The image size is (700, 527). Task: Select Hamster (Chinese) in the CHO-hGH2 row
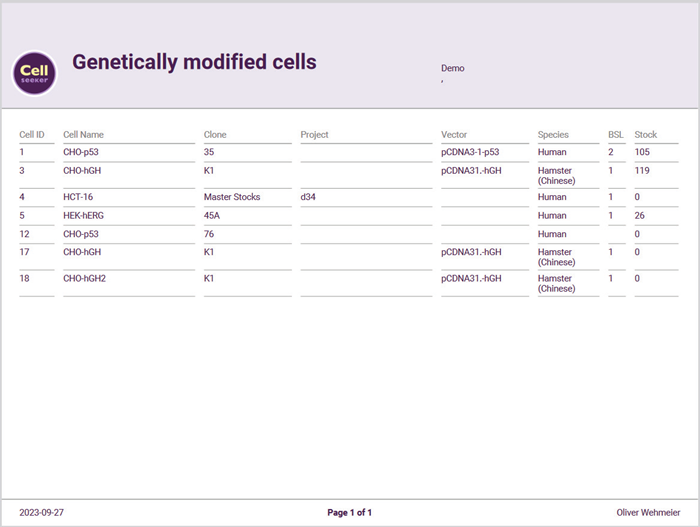[x=556, y=283]
